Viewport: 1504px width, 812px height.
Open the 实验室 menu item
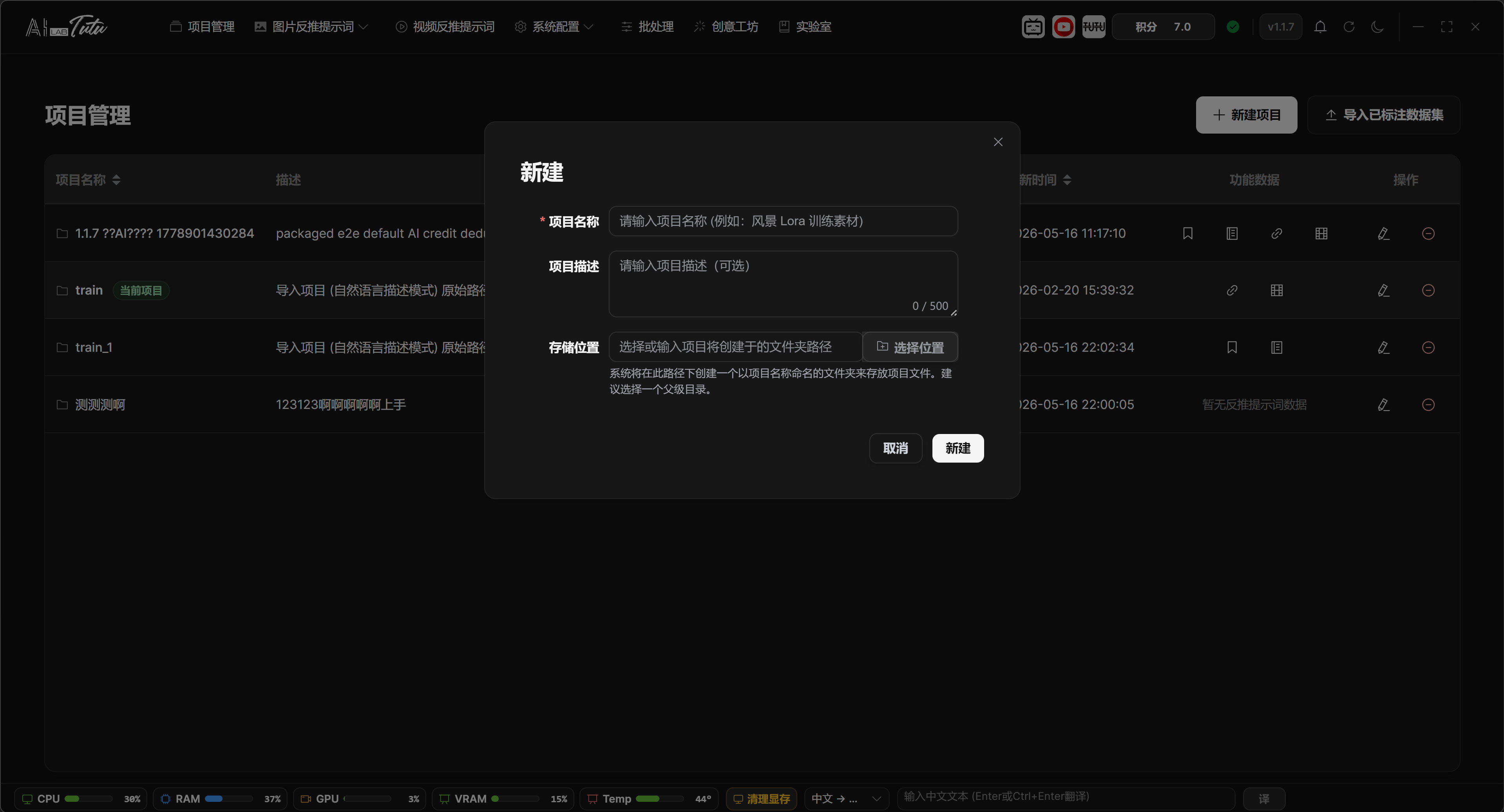click(805, 27)
